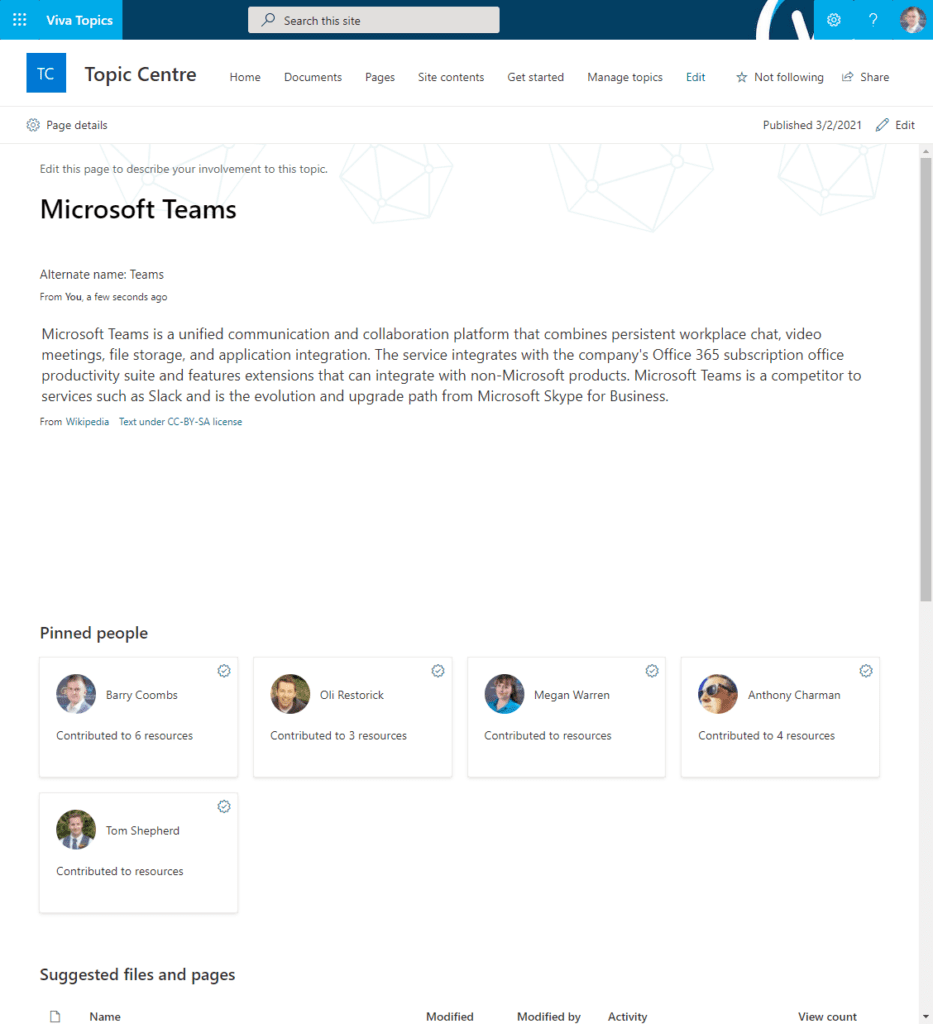Click the Pinned people heading
The height and width of the screenshot is (1024, 933).
click(x=94, y=633)
